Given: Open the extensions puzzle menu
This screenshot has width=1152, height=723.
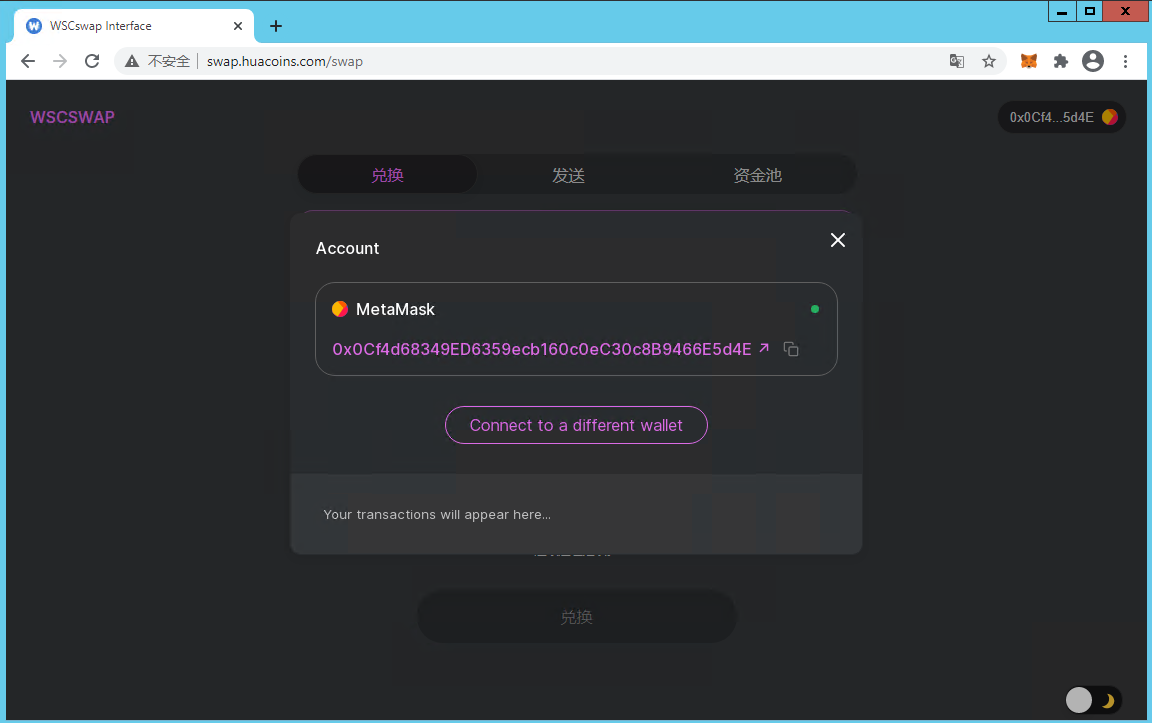Looking at the screenshot, I should 1060,61.
